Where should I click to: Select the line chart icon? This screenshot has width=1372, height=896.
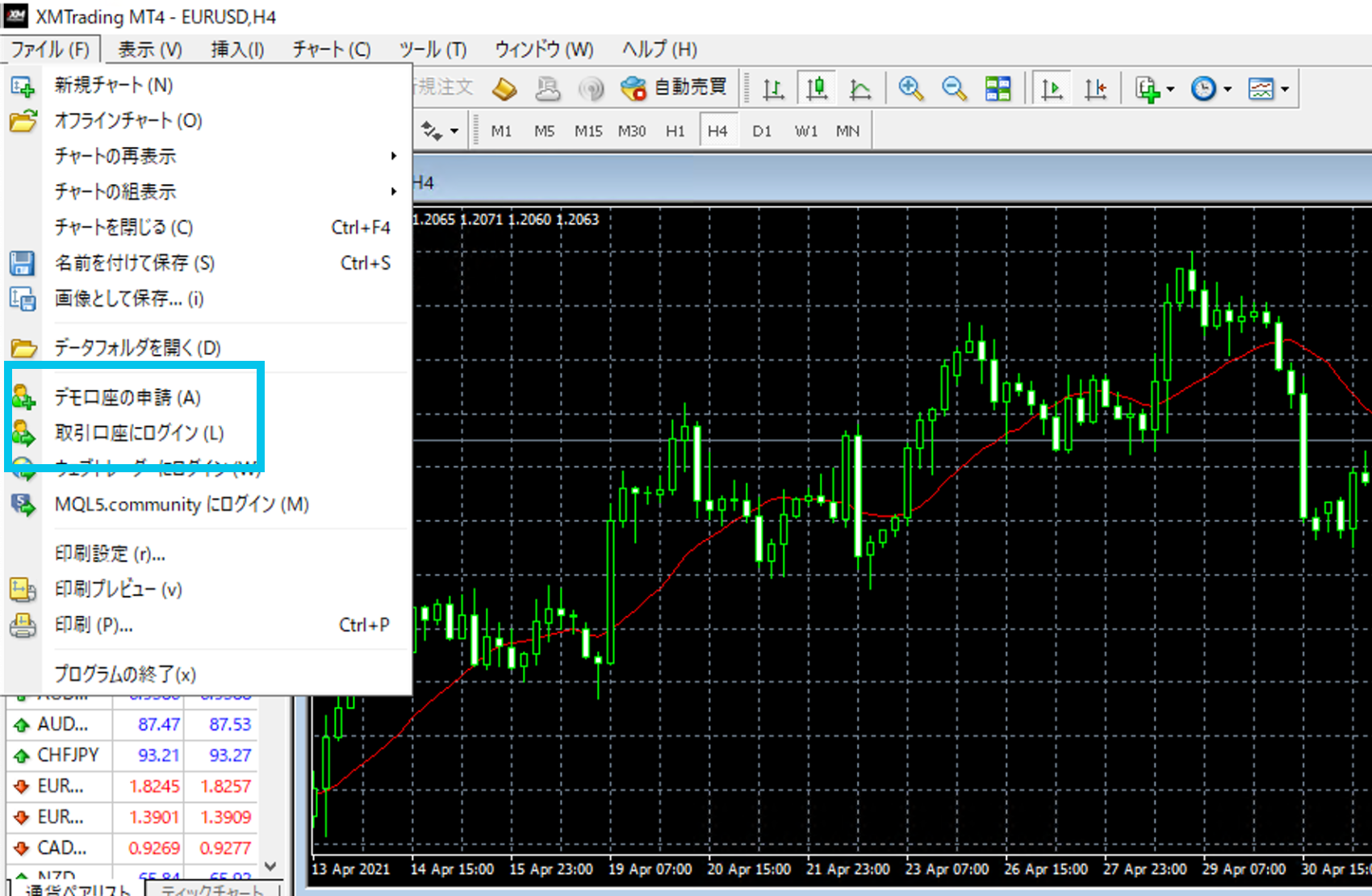pos(860,88)
